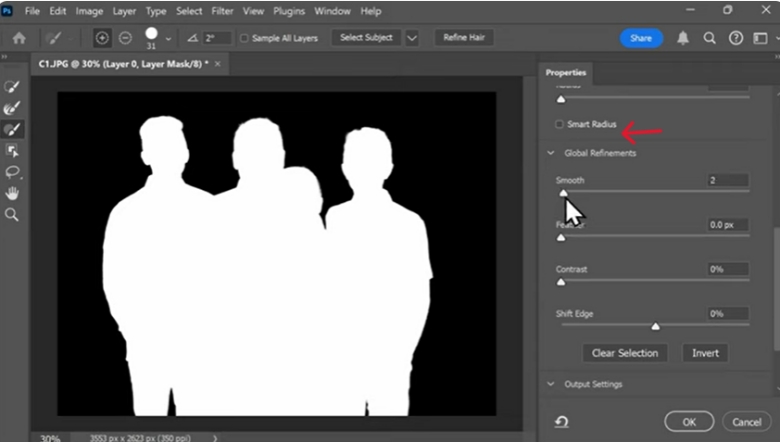Screen dimensions: 780x442
Task: Select the Hand tool
Action: click(x=12, y=193)
